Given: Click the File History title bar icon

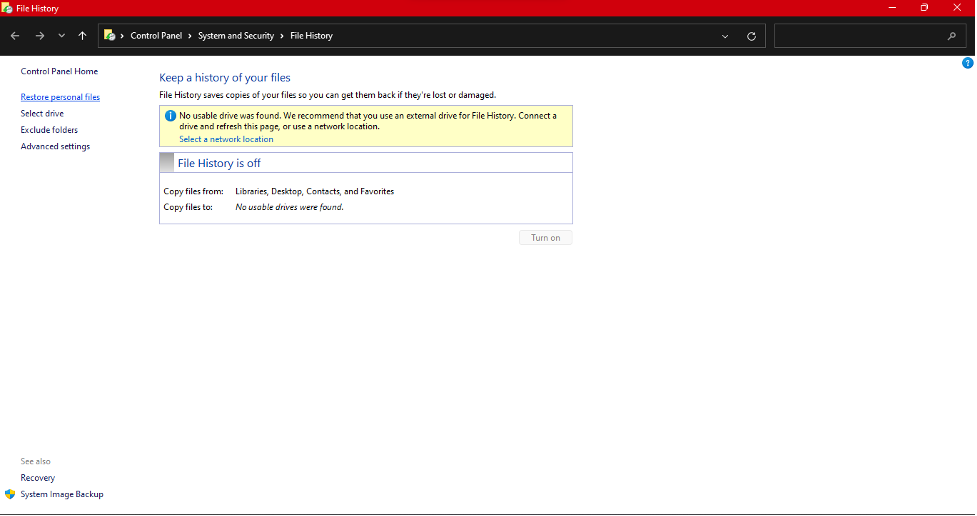Looking at the screenshot, I should tap(7, 8).
